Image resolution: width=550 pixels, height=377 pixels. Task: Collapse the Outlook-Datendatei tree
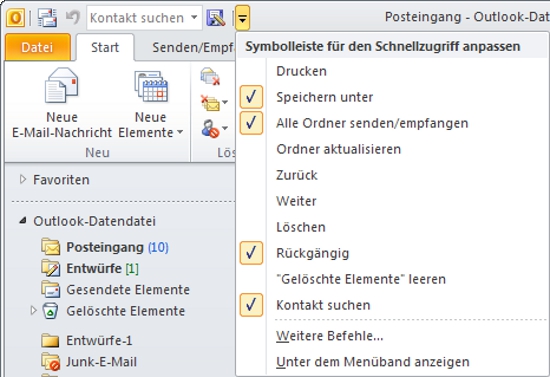tap(23, 221)
